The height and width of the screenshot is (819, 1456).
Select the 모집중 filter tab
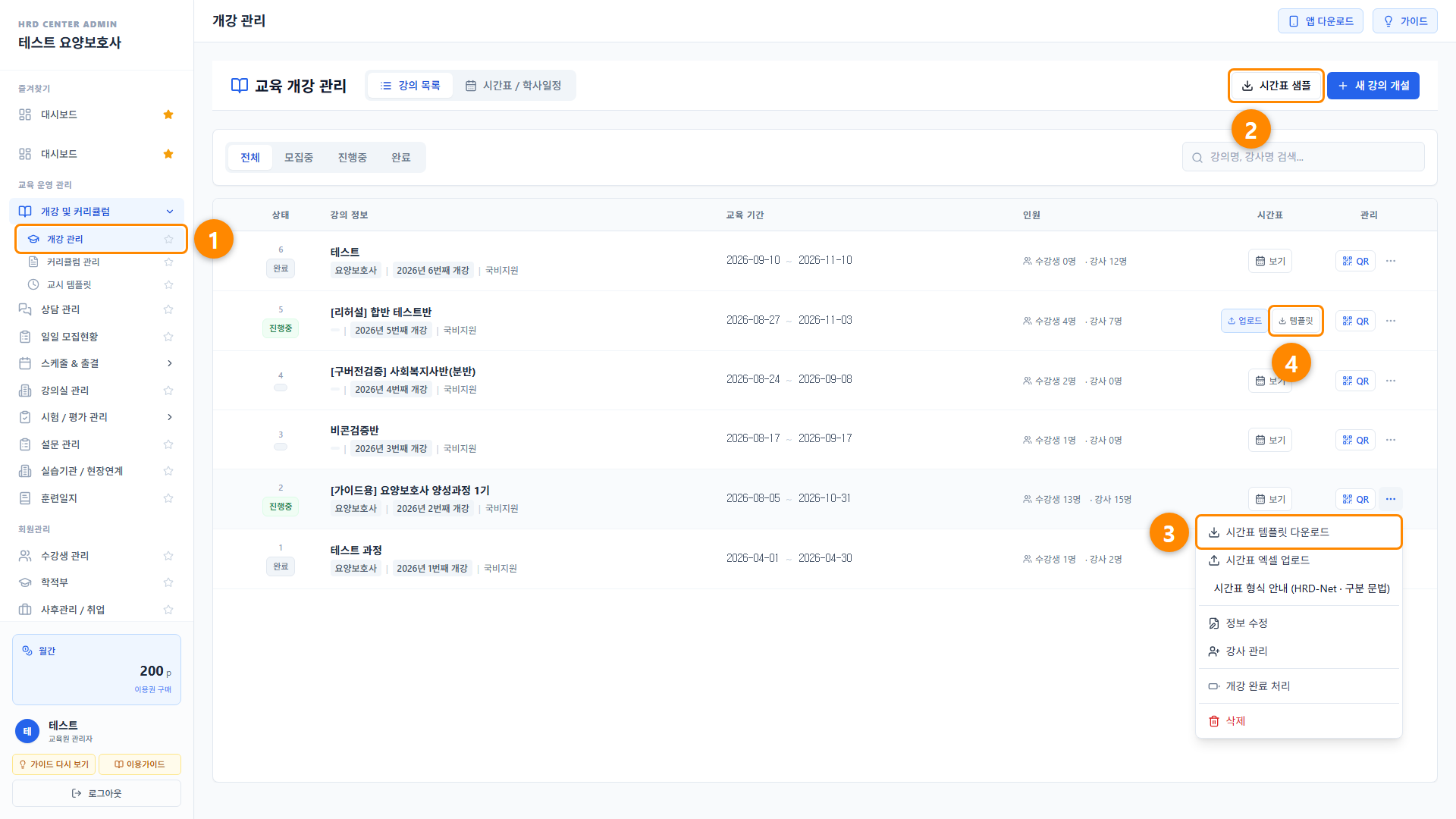299,158
